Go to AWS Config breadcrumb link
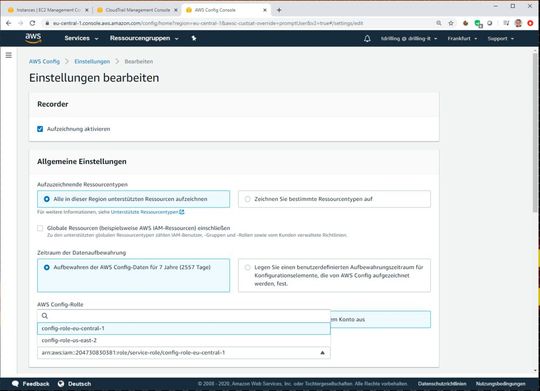 pos(44,61)
